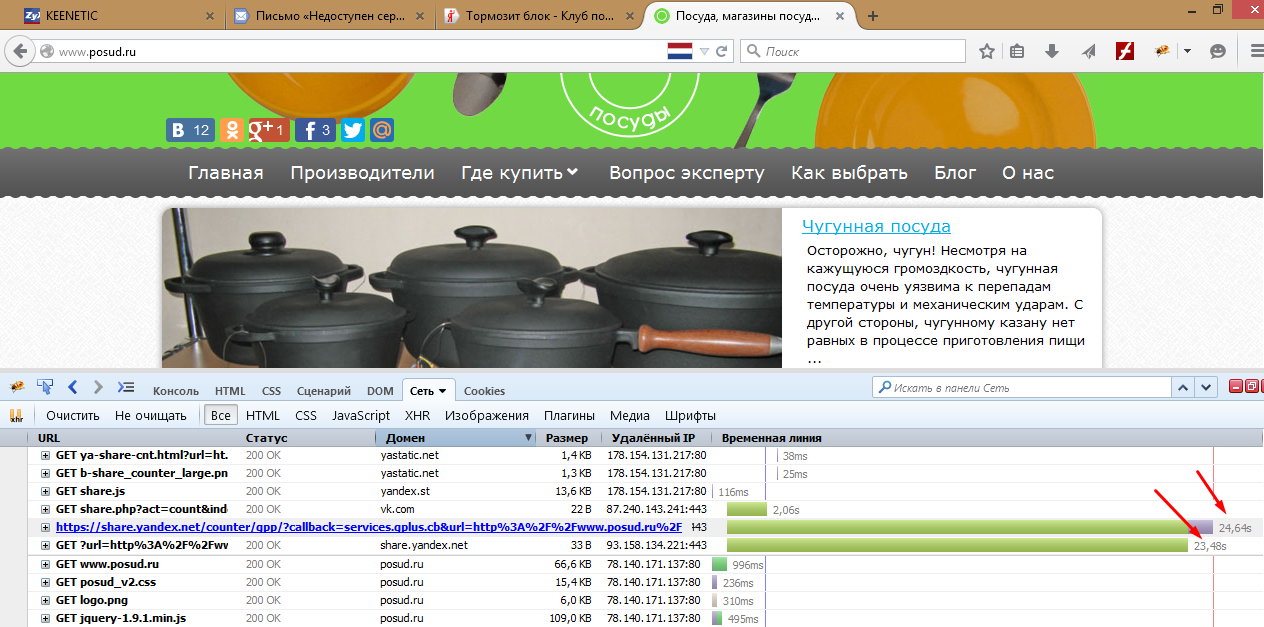Activate the element inspector tool in Firebug
Screen dimensions: 1264x627
click(x=45, y=387)
